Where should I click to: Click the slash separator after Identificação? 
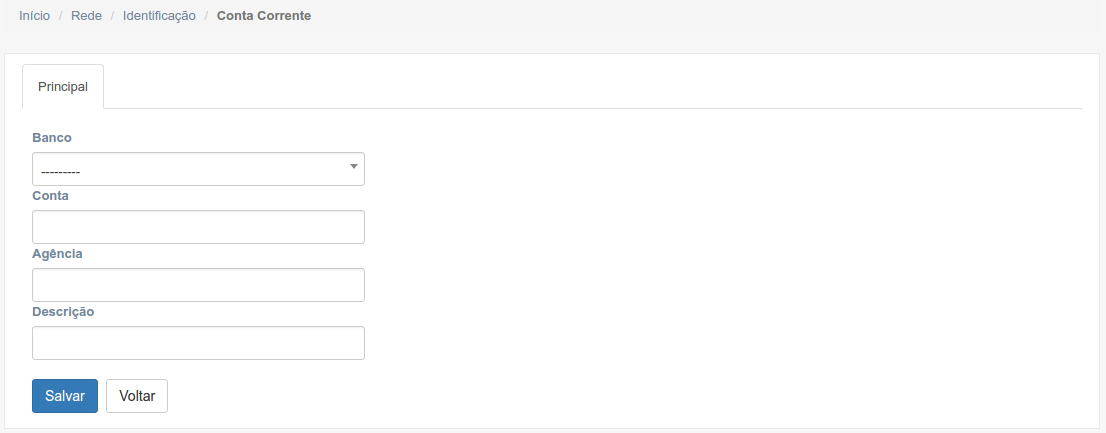(206, 16)
